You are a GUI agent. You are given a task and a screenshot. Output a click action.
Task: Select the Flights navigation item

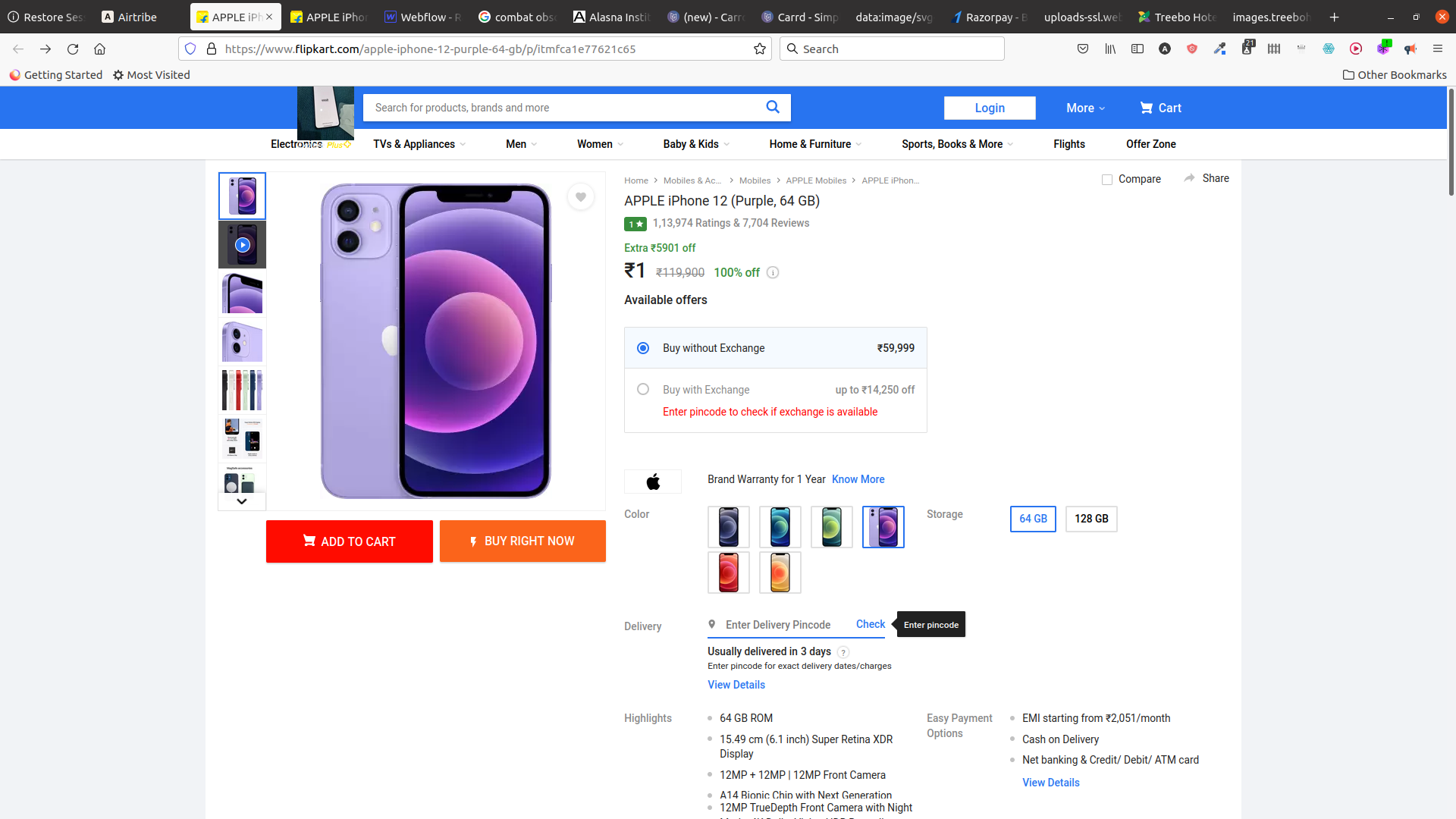coord(1068,144)
